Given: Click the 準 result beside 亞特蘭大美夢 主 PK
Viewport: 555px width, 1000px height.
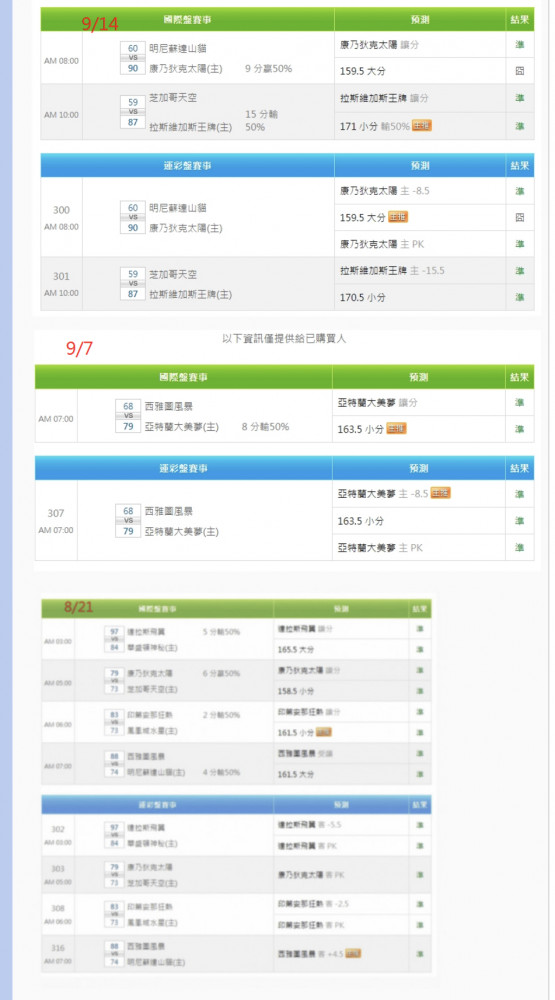Looking at the screenshot, I should pyautogui.click(x=520, y=547).
